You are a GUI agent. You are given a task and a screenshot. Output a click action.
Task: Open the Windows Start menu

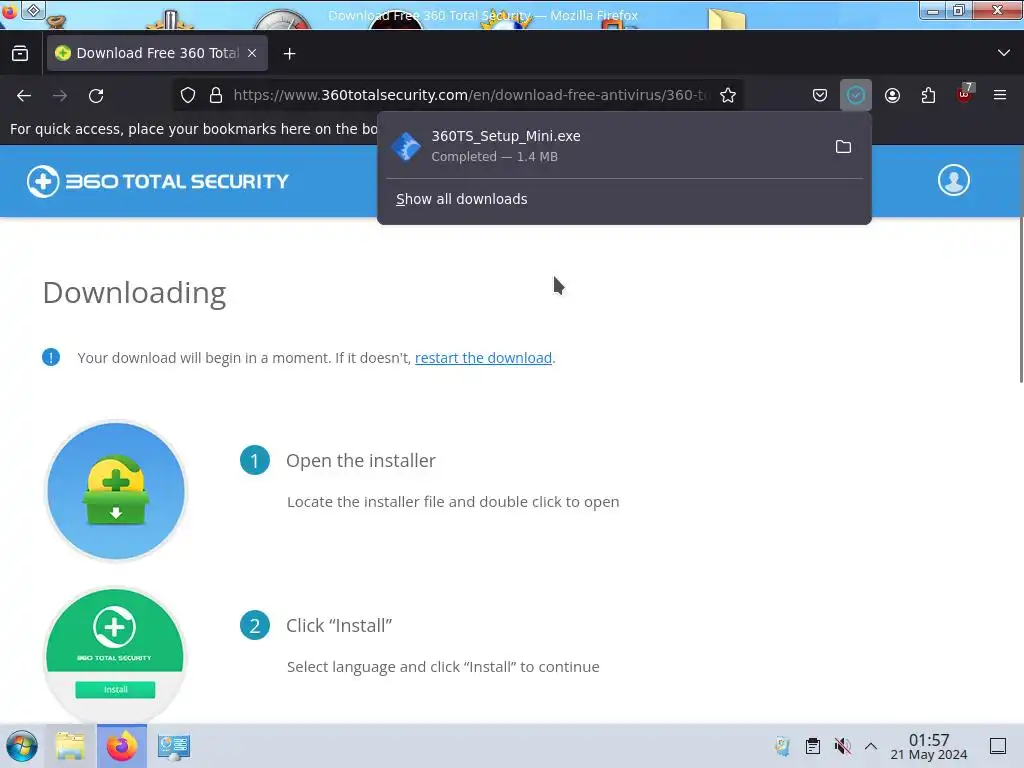coord(22,746)
